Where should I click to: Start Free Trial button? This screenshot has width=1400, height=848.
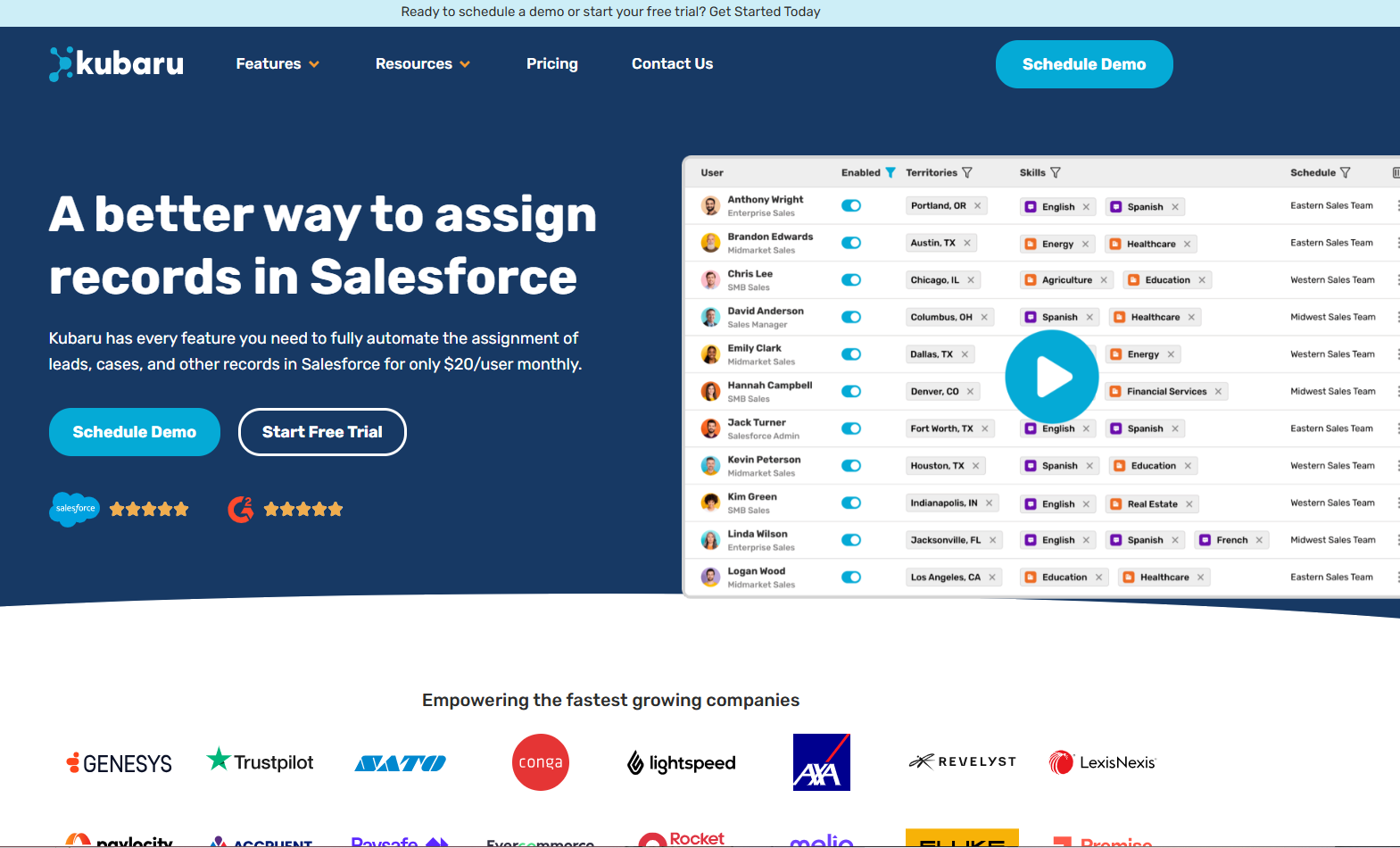point(322,432)
